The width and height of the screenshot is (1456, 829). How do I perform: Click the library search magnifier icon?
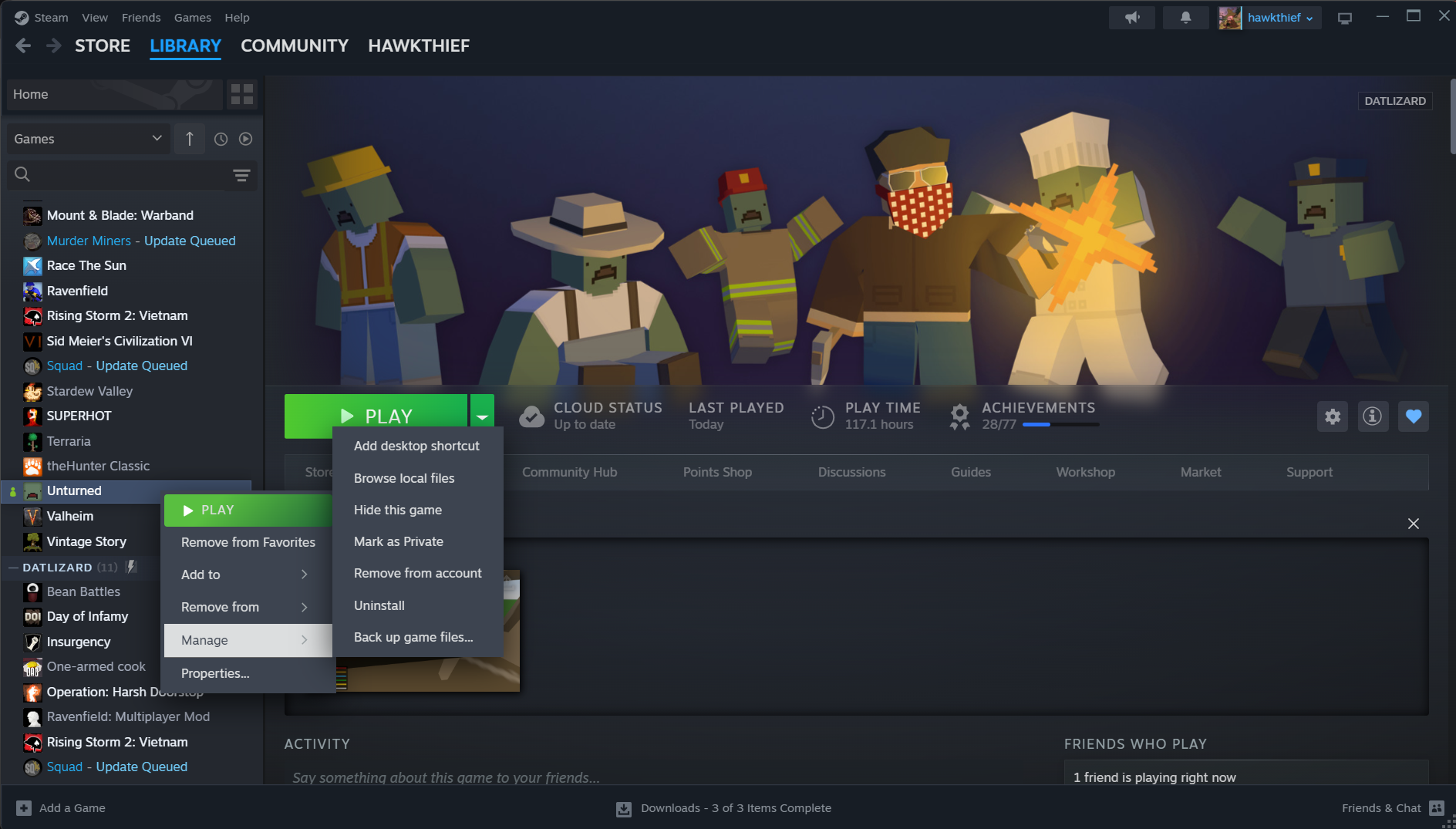(22, 175)
